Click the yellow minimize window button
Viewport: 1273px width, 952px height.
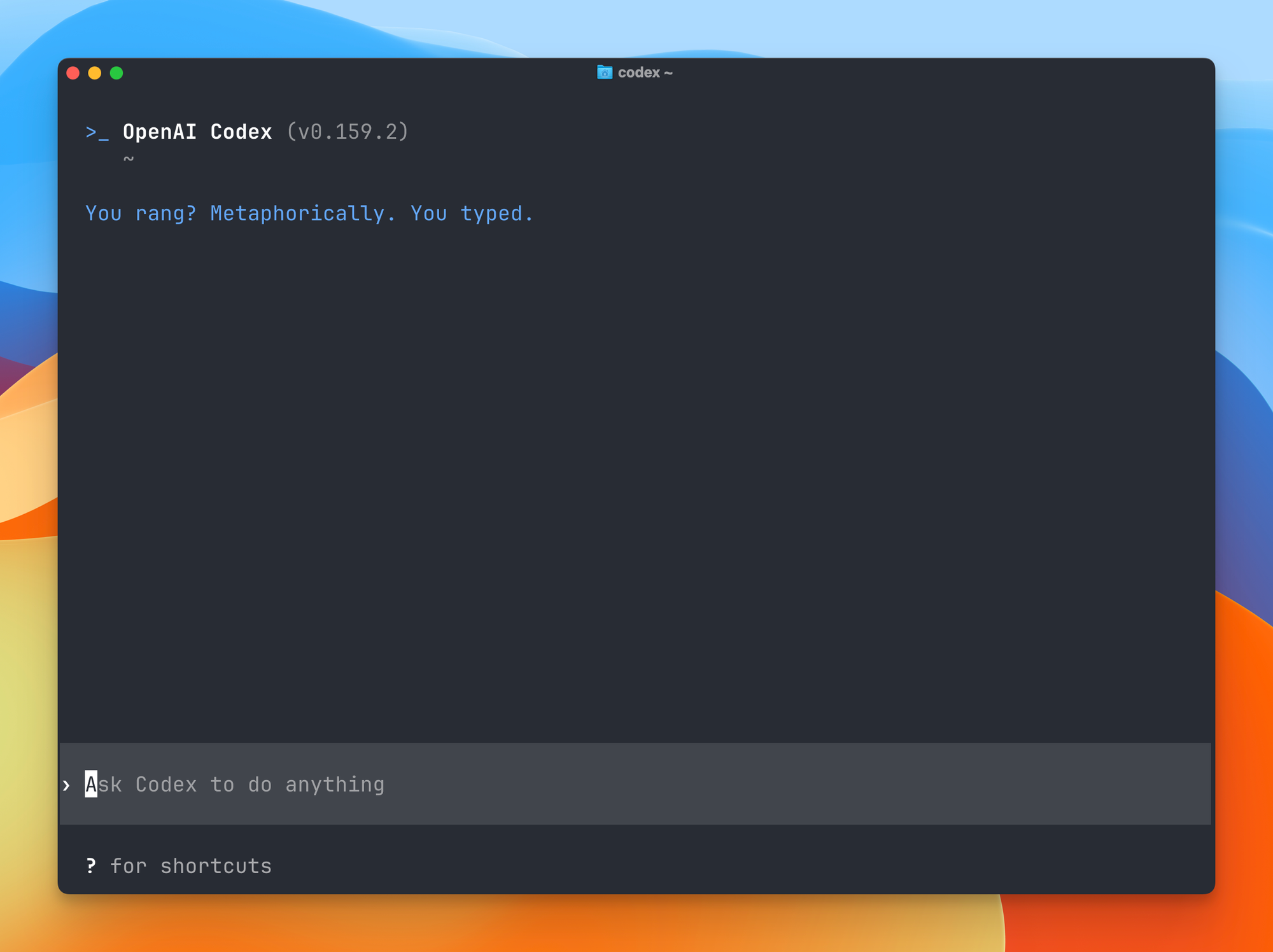coord(95,73)
